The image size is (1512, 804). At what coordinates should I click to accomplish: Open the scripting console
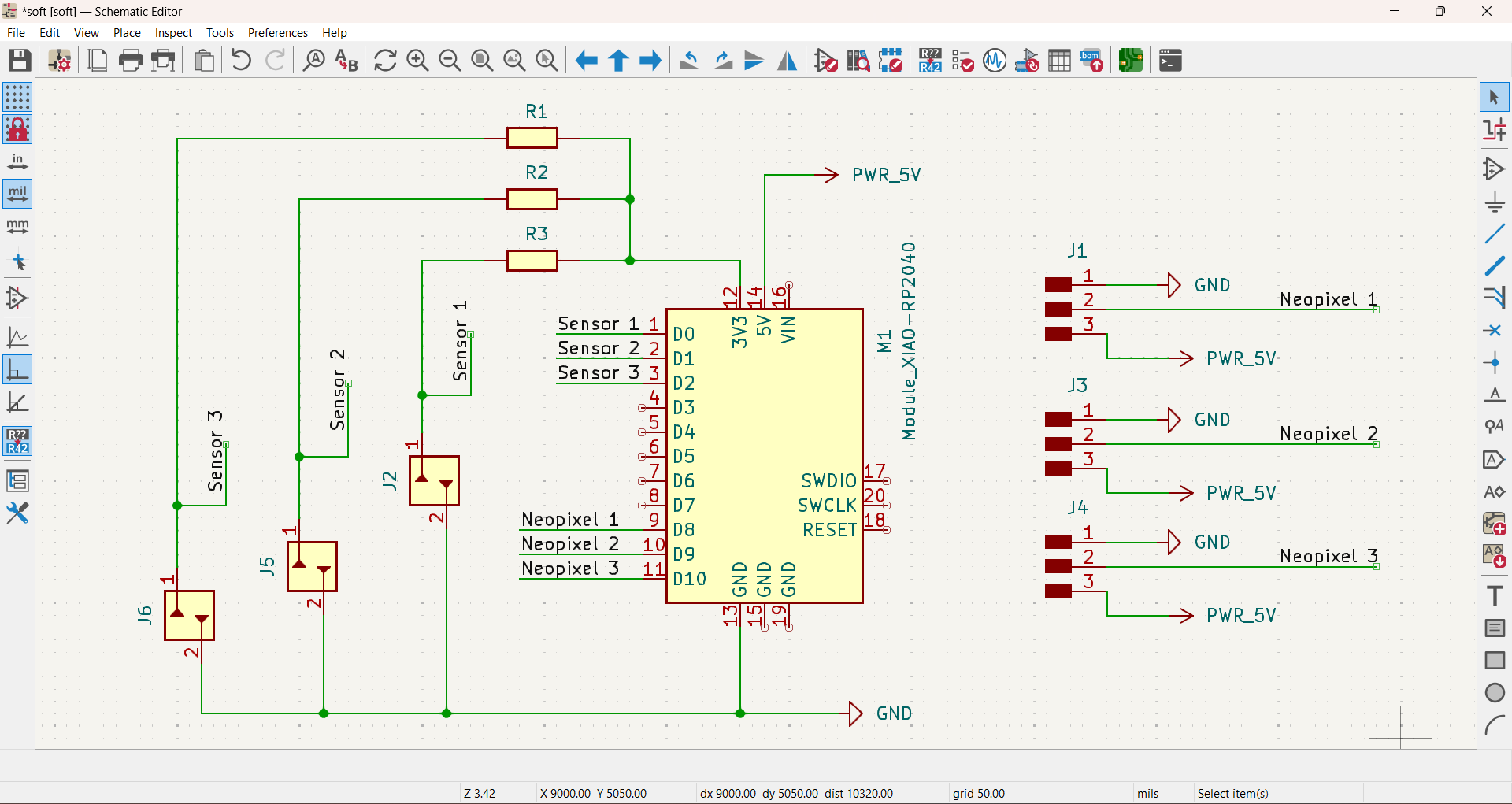(1170, 60)
